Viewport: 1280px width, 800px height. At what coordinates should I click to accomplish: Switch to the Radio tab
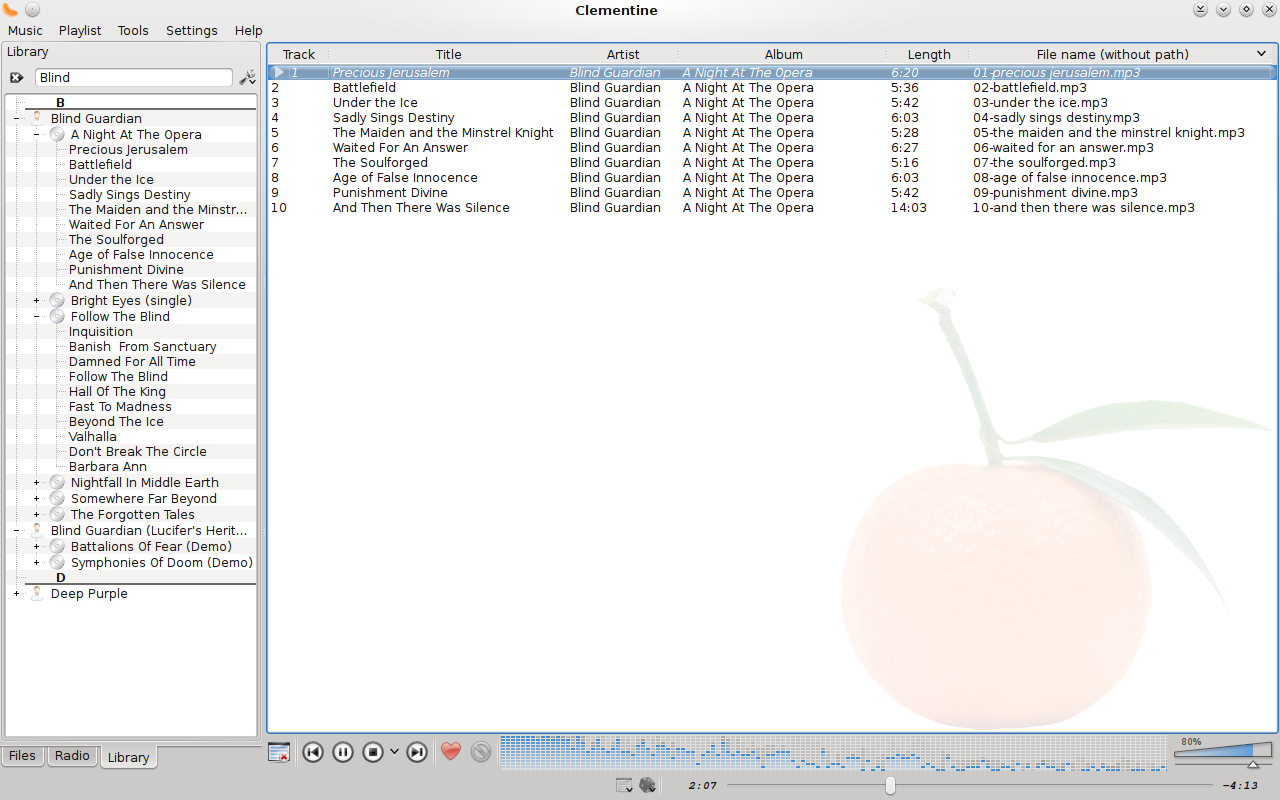point(72,756)
